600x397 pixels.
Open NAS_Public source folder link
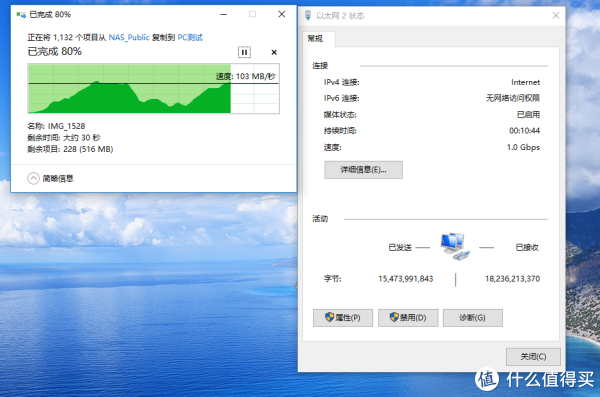coord(129,37)
